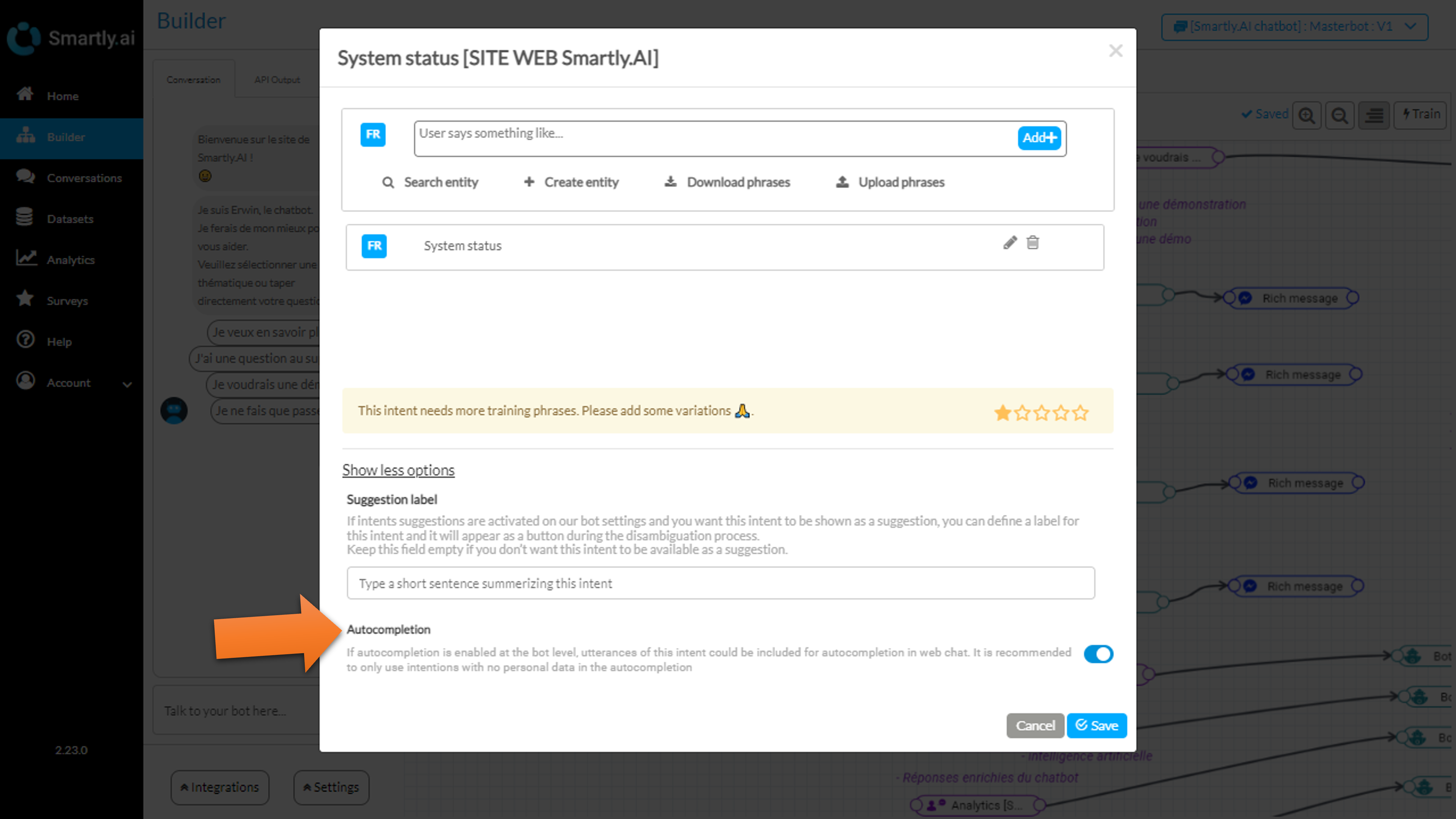Delete the System status phrase with trash icon
Screen dimensions: 1456x819
tap(1033, 243)
